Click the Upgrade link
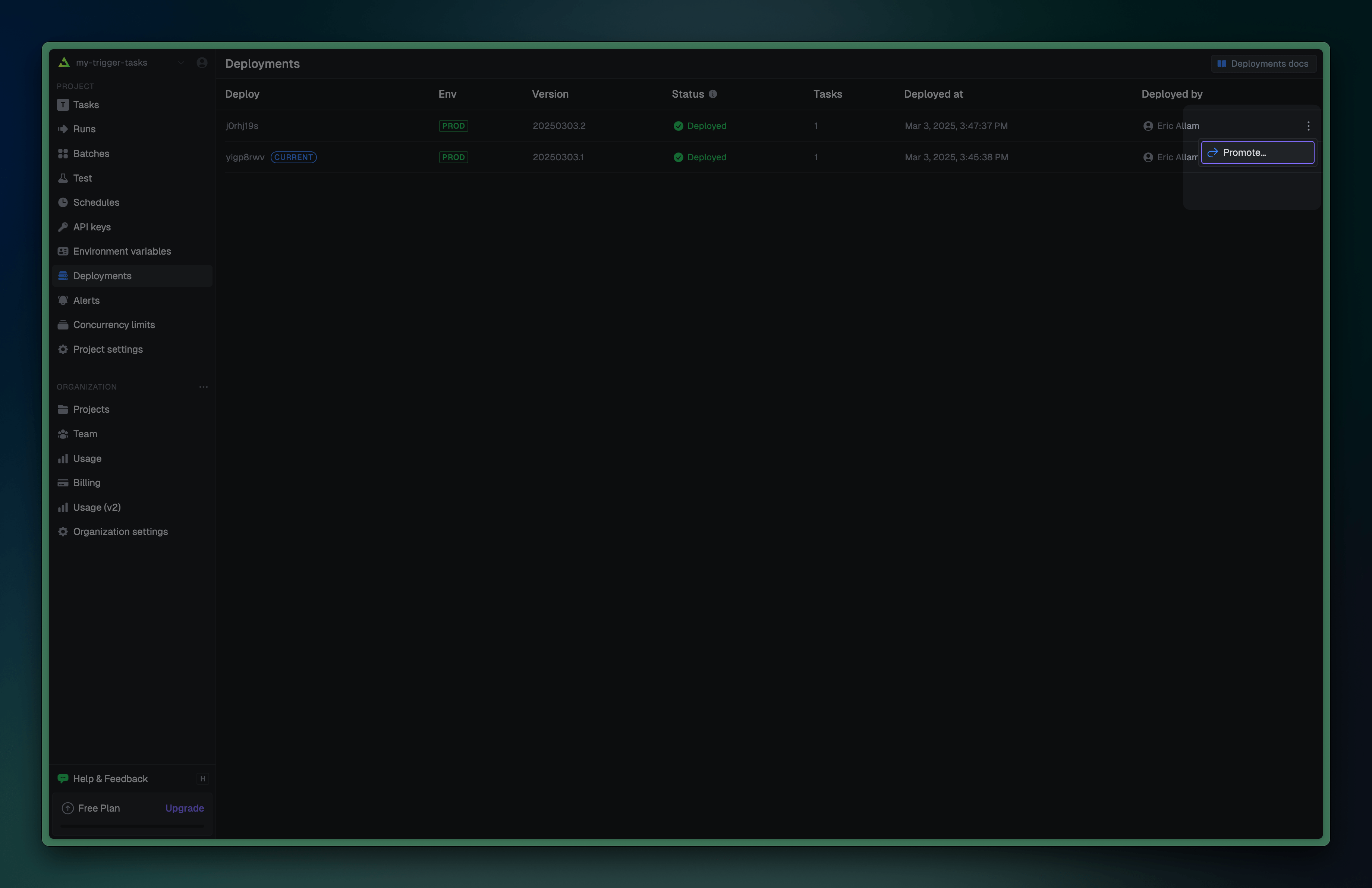This screenshot has width=1372, height=888. click(184, 808)
